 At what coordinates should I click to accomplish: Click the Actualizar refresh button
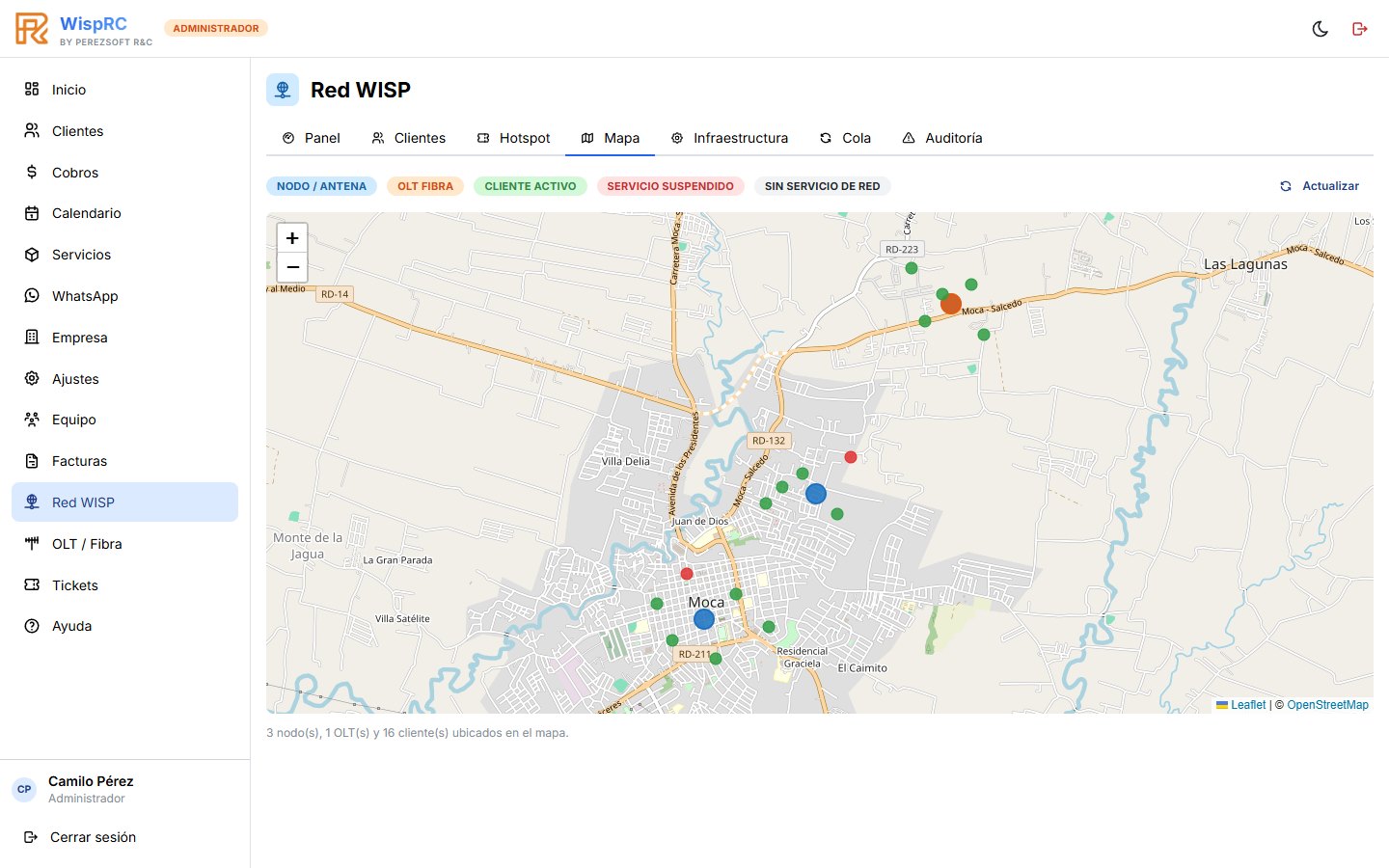click(x=1319, y=186)
